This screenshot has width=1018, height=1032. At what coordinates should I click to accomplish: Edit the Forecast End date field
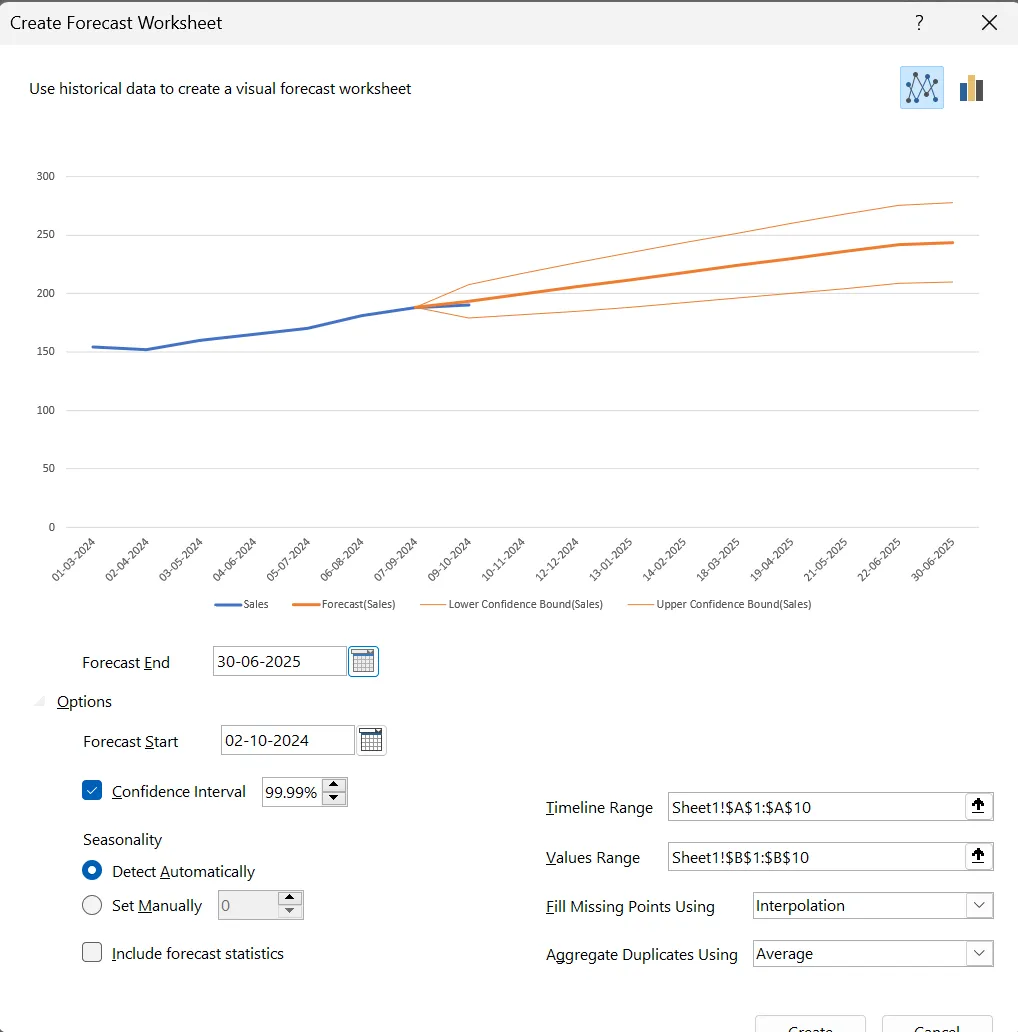tap(280, 661)
